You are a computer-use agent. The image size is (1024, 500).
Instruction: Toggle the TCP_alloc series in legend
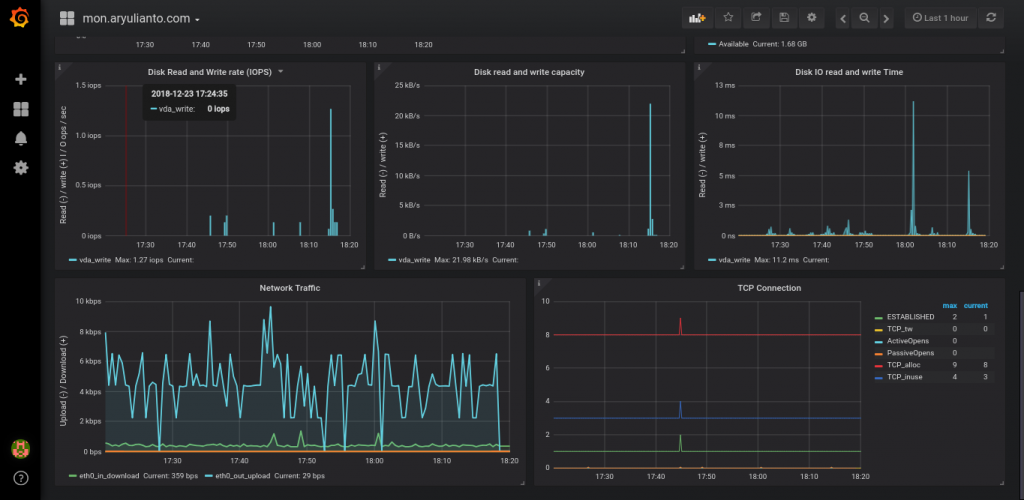pos(904,365)
